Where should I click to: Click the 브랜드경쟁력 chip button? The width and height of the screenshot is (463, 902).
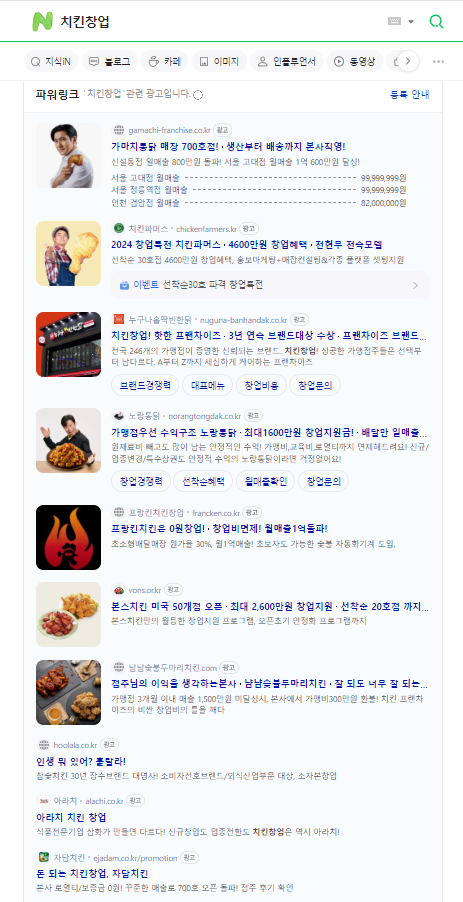145,385
